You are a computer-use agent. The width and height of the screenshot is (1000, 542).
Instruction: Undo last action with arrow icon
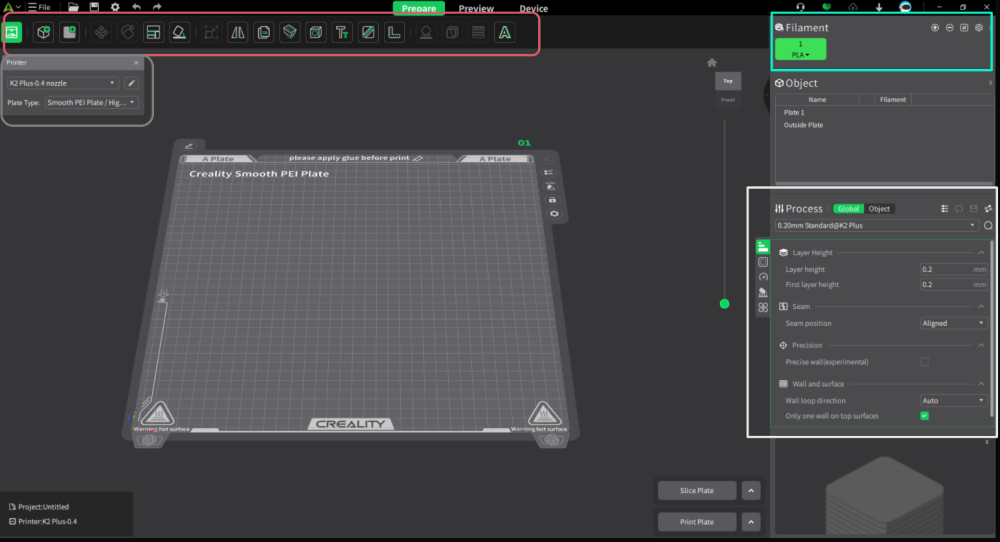[136, 7]
